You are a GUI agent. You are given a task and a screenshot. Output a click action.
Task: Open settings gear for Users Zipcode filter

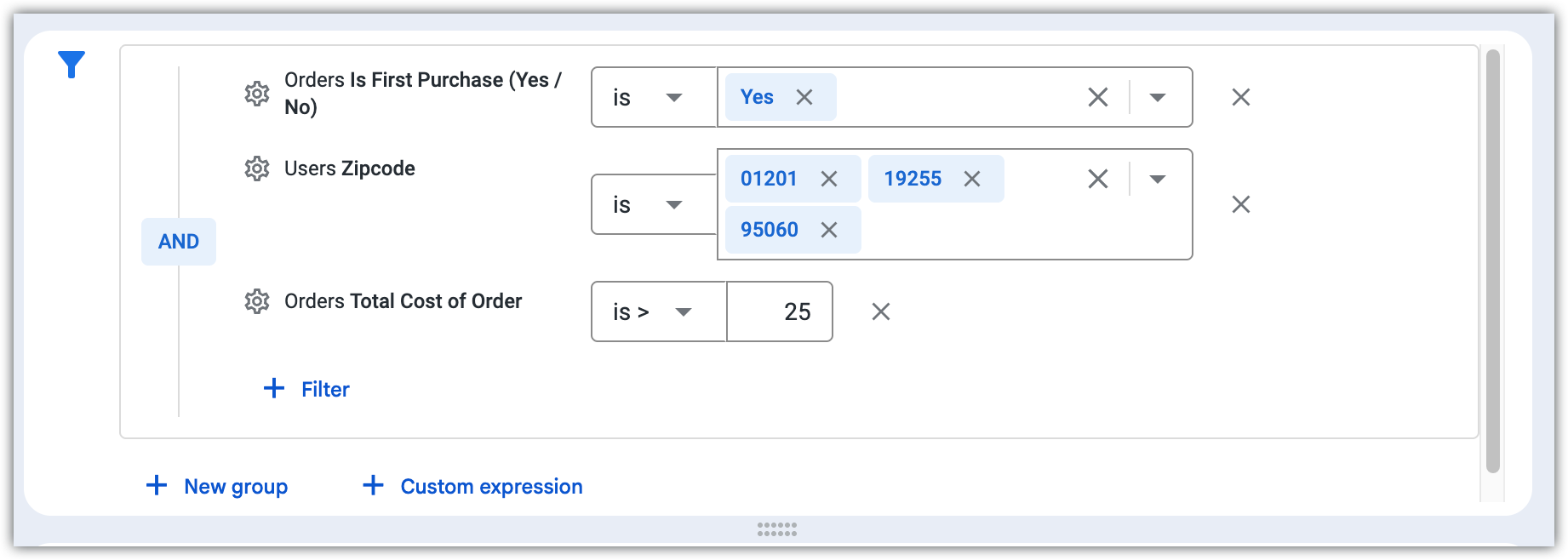[x=257, y=169]
